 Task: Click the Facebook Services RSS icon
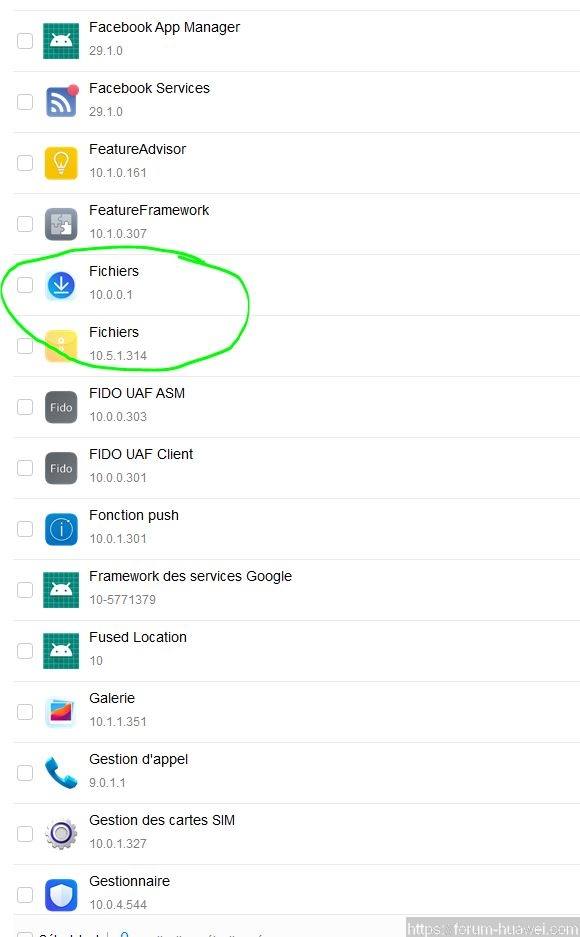click(61, 101)
